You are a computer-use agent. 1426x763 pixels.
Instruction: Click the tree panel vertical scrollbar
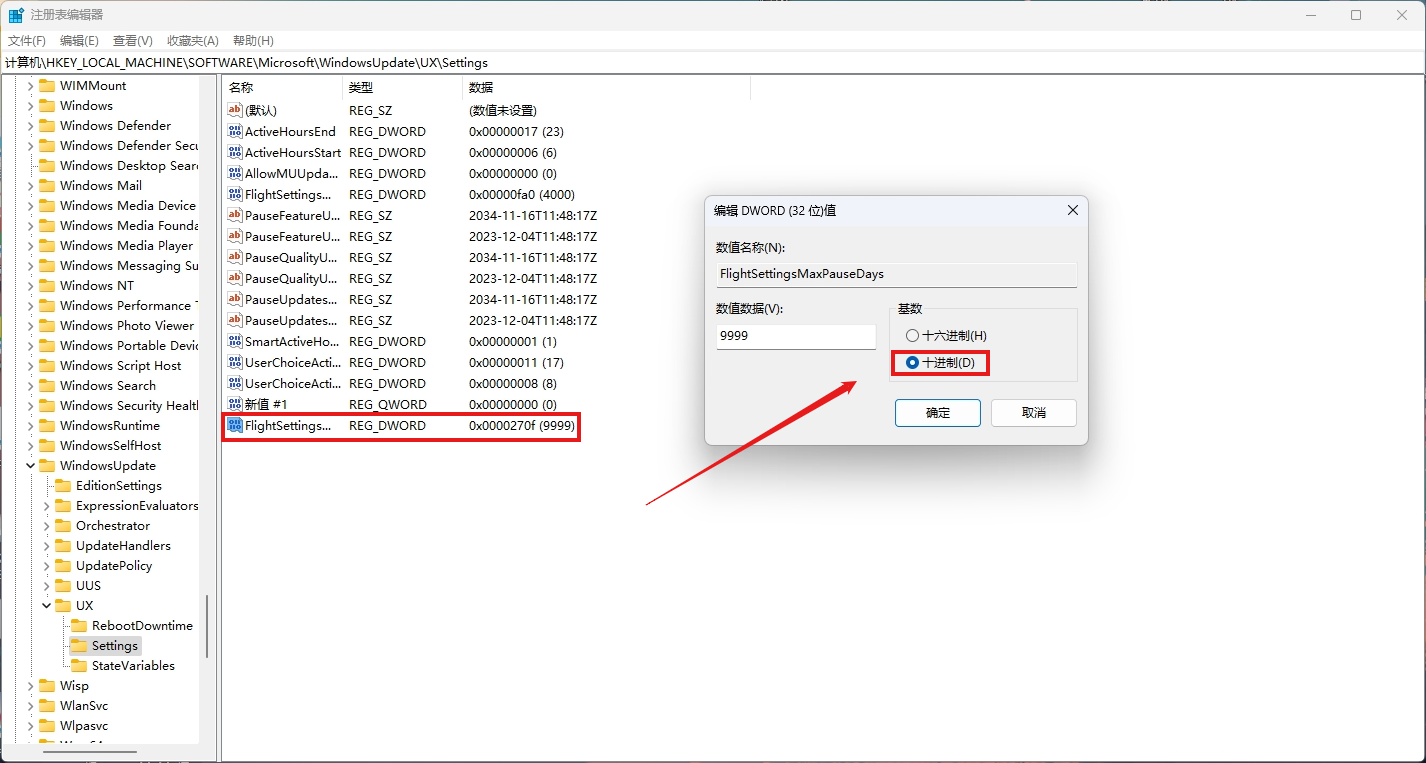[207, 625]
